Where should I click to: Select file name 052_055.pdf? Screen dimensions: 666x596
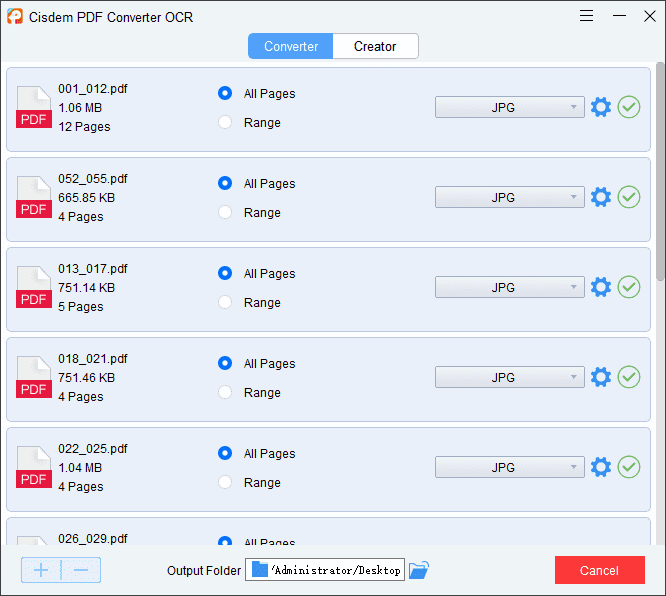point(93,179)
